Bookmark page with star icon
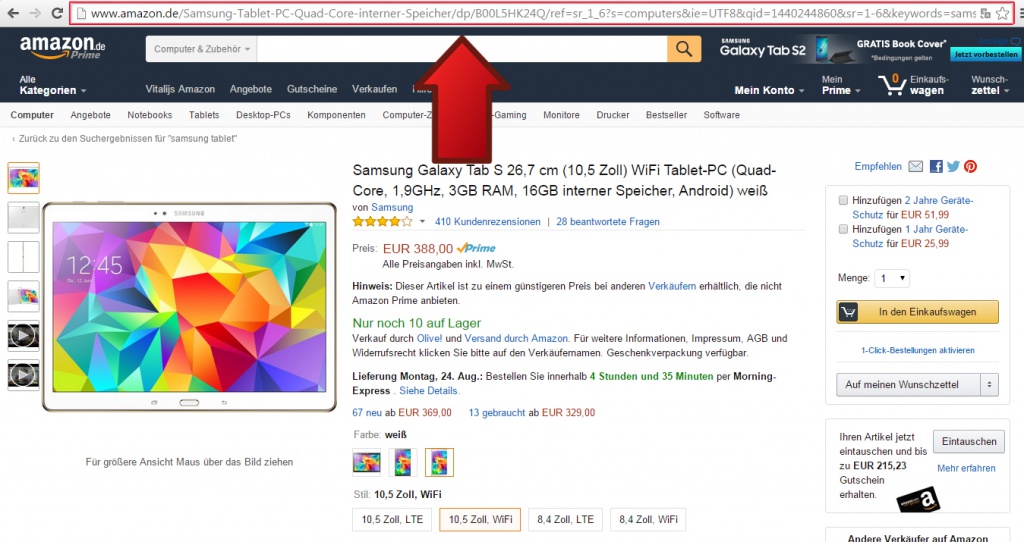Screen dimensions: 1024x542 pyautogui.click(x=1003, y=14)
